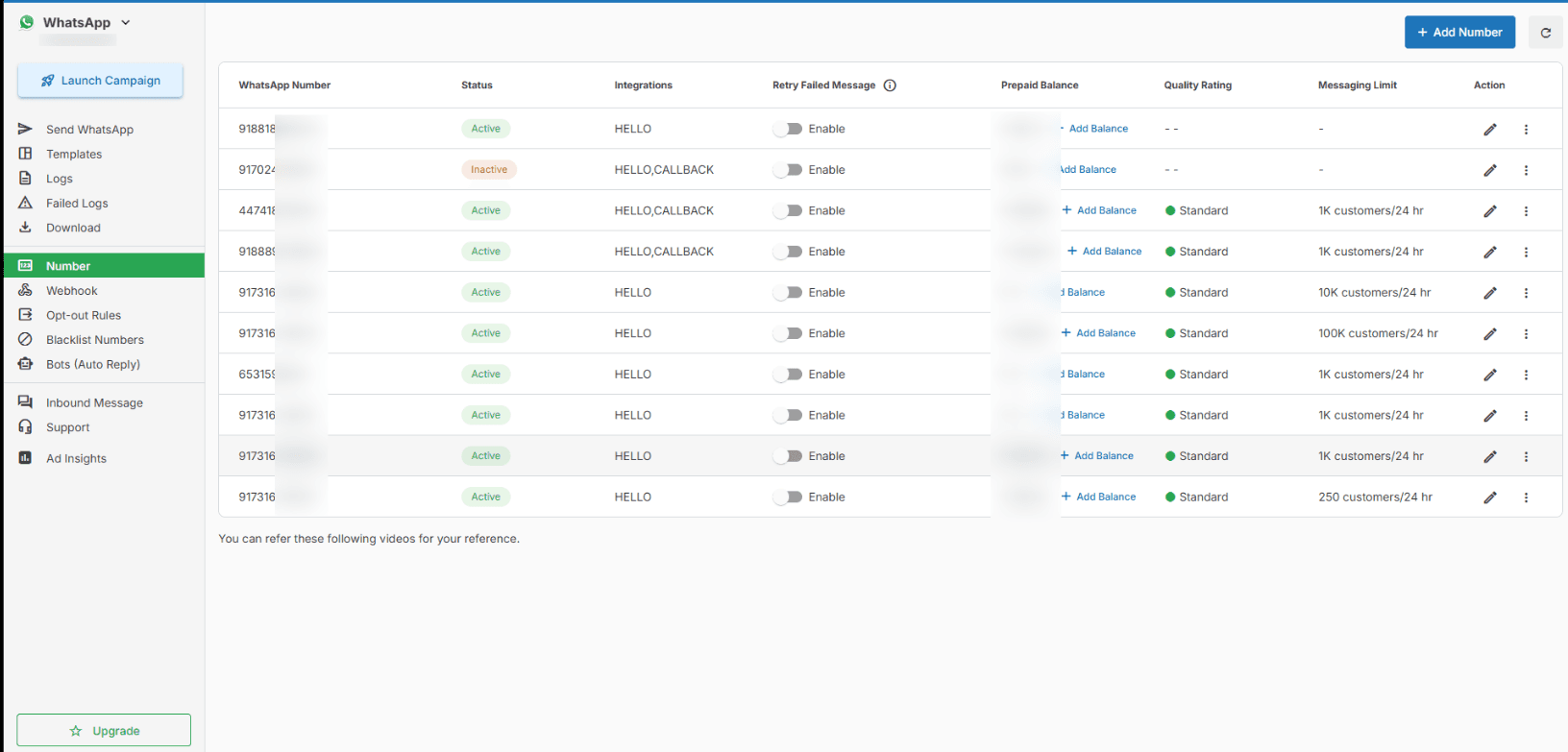Select Download in the sidebar
Viewport: 1568px width, 752px height.
[x=73, y=228]
